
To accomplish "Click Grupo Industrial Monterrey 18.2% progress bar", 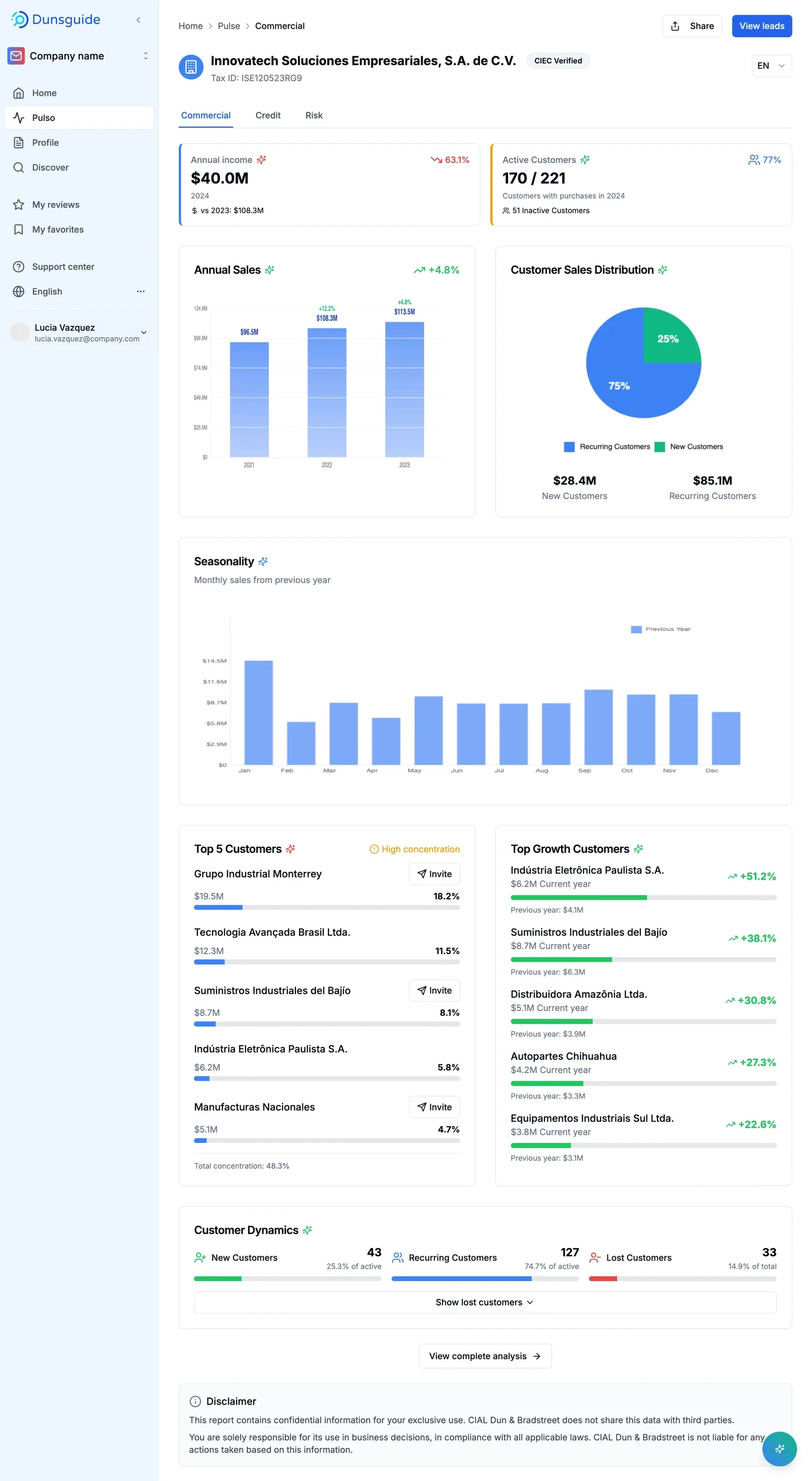I will [x=327, y=907].
